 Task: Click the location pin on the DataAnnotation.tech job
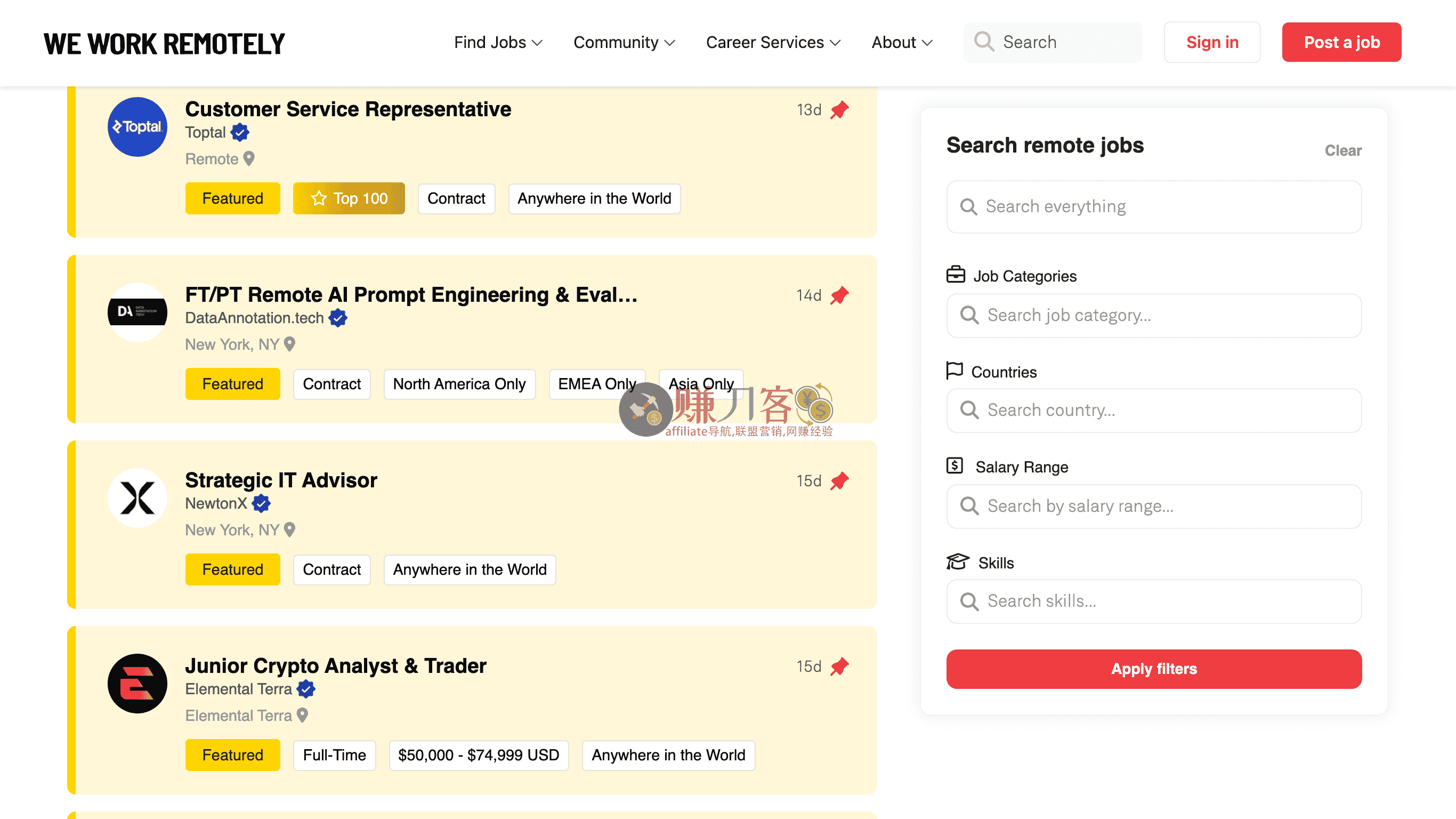[289, 344]
